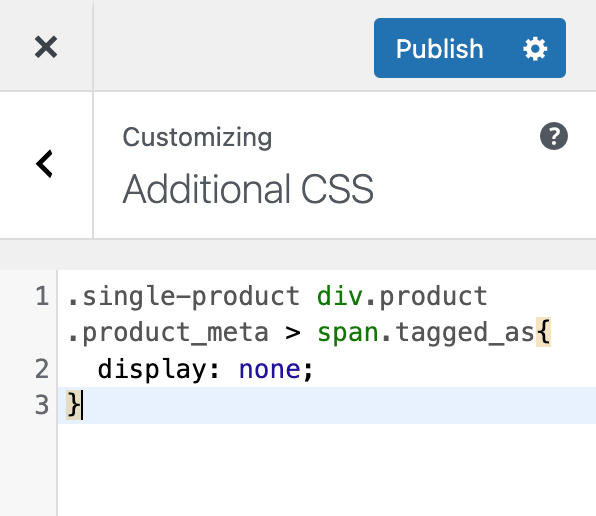Screen dimensions: 596x516
Task: Click line number 2 in the gutter
Action: pos(42,369)
